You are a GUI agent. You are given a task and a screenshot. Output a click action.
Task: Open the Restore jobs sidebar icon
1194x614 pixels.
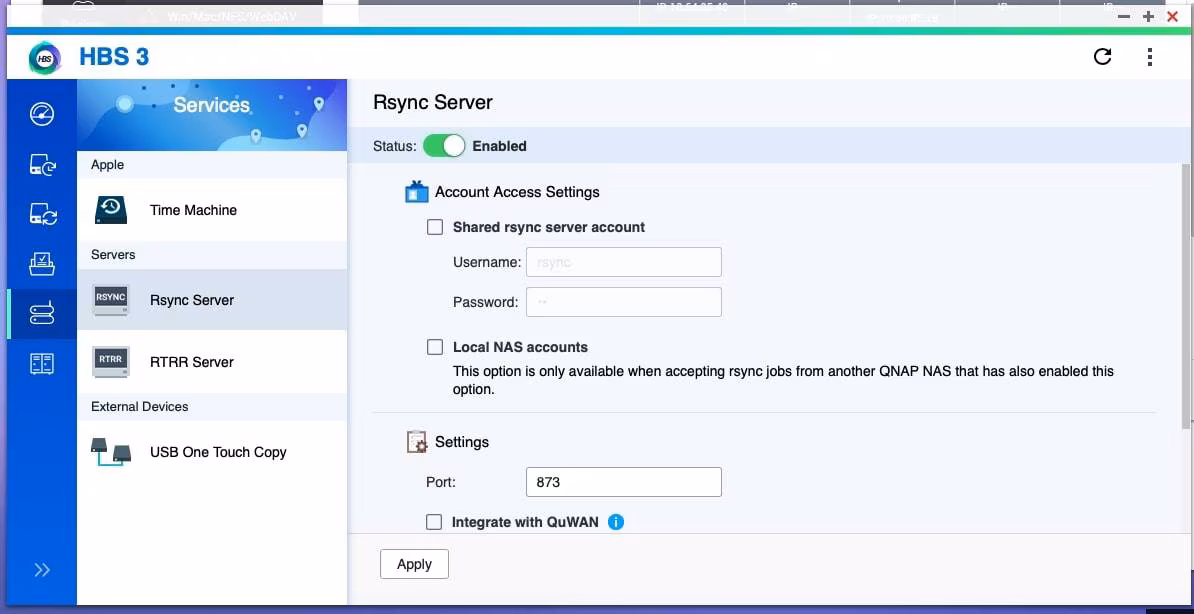[x=42, y=264]
